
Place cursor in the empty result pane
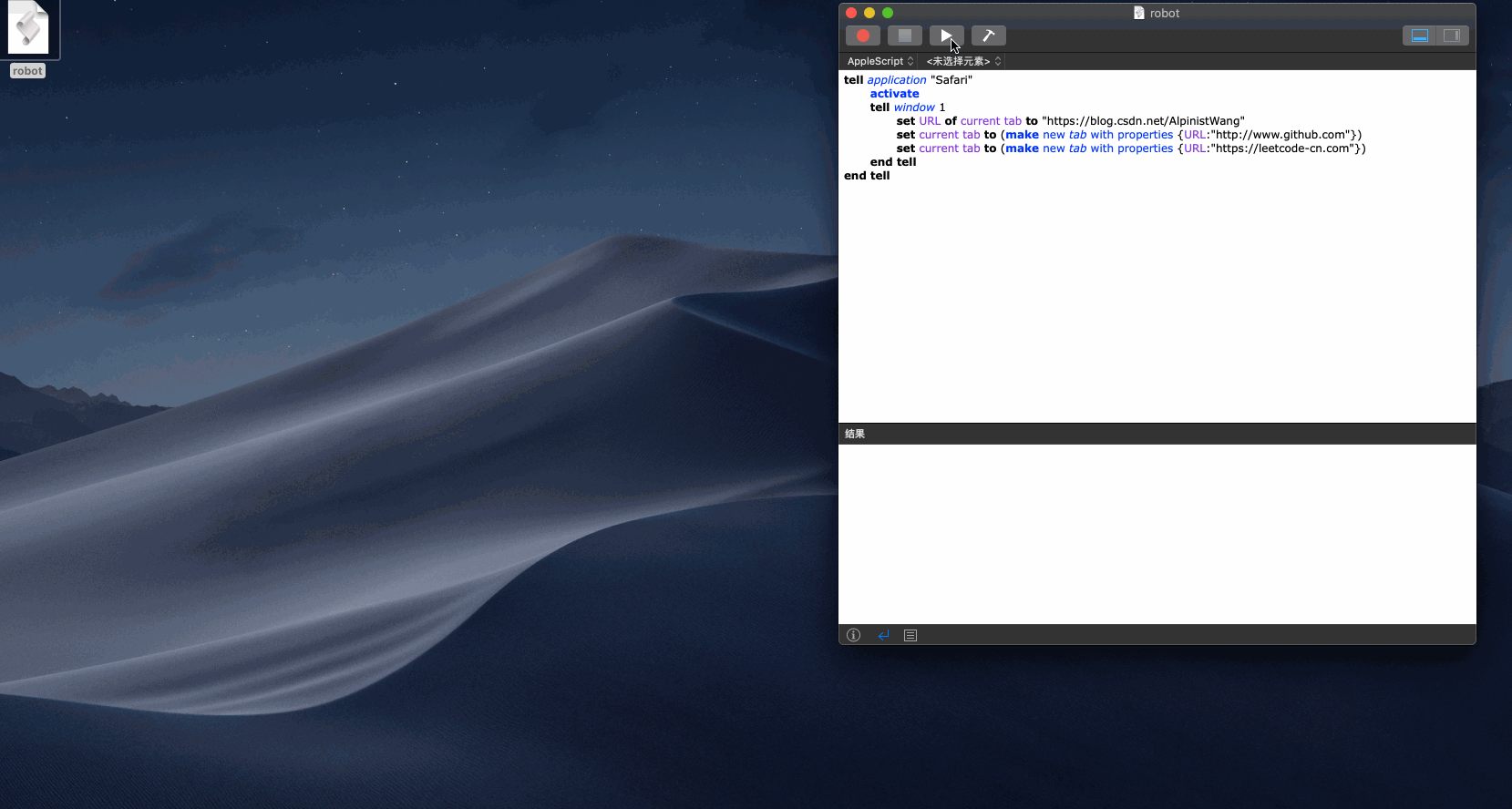click(x=1156, y=533)
